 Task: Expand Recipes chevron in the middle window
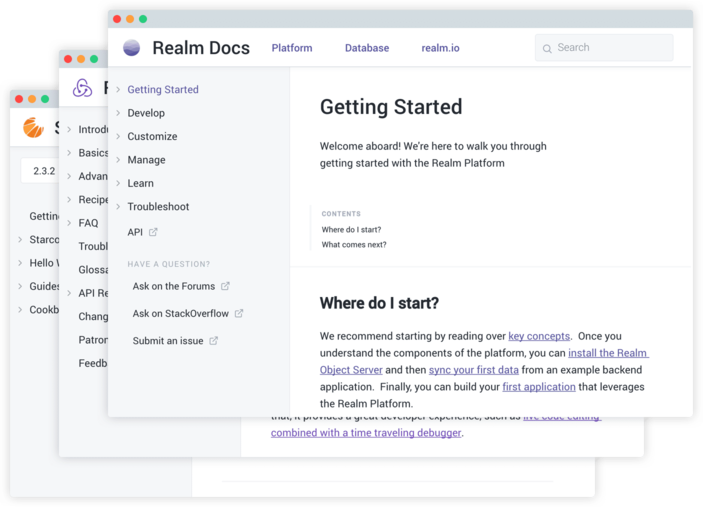pos(69,199)
